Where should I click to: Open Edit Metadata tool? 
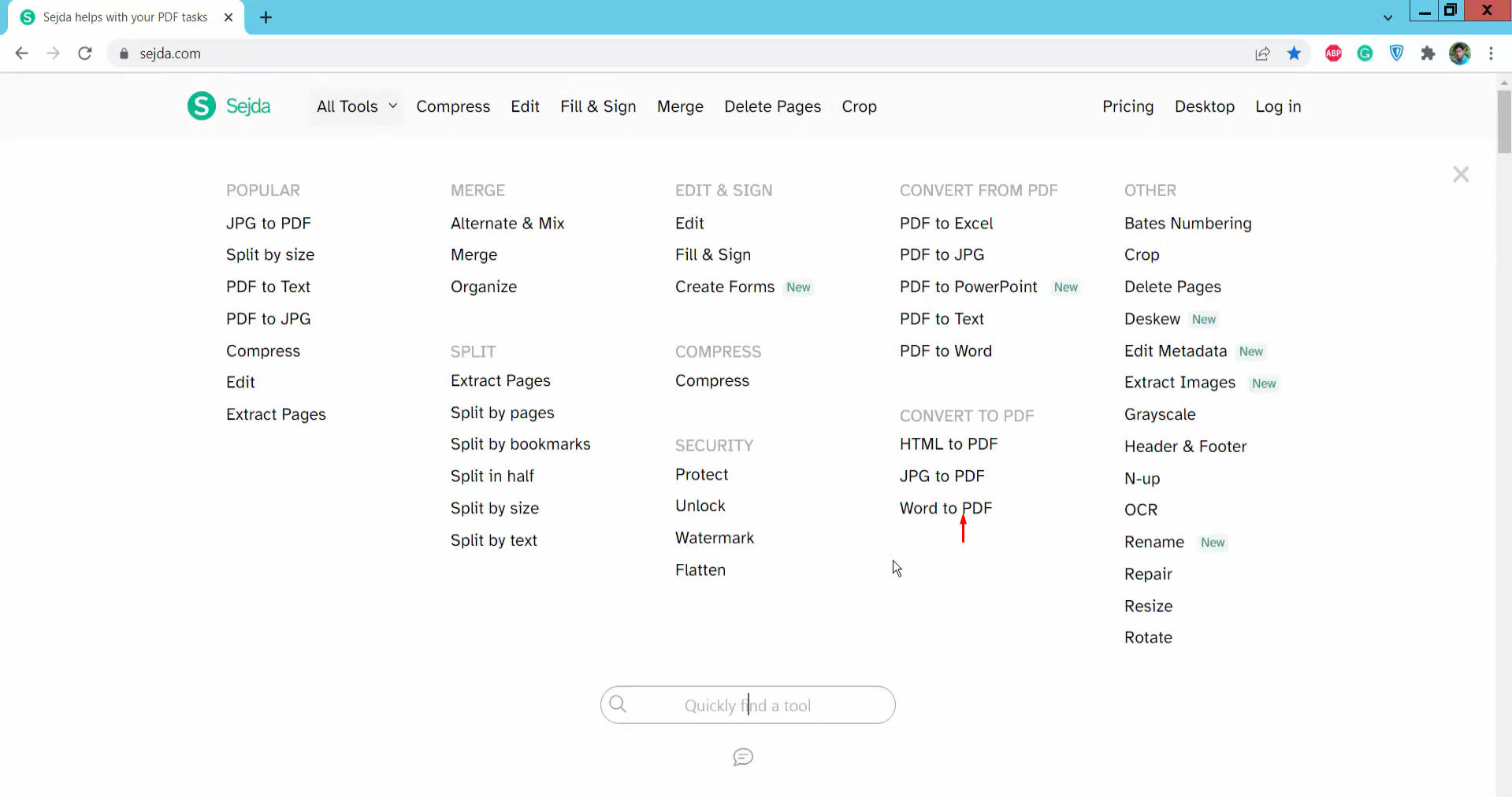(x=1176, y=351)
